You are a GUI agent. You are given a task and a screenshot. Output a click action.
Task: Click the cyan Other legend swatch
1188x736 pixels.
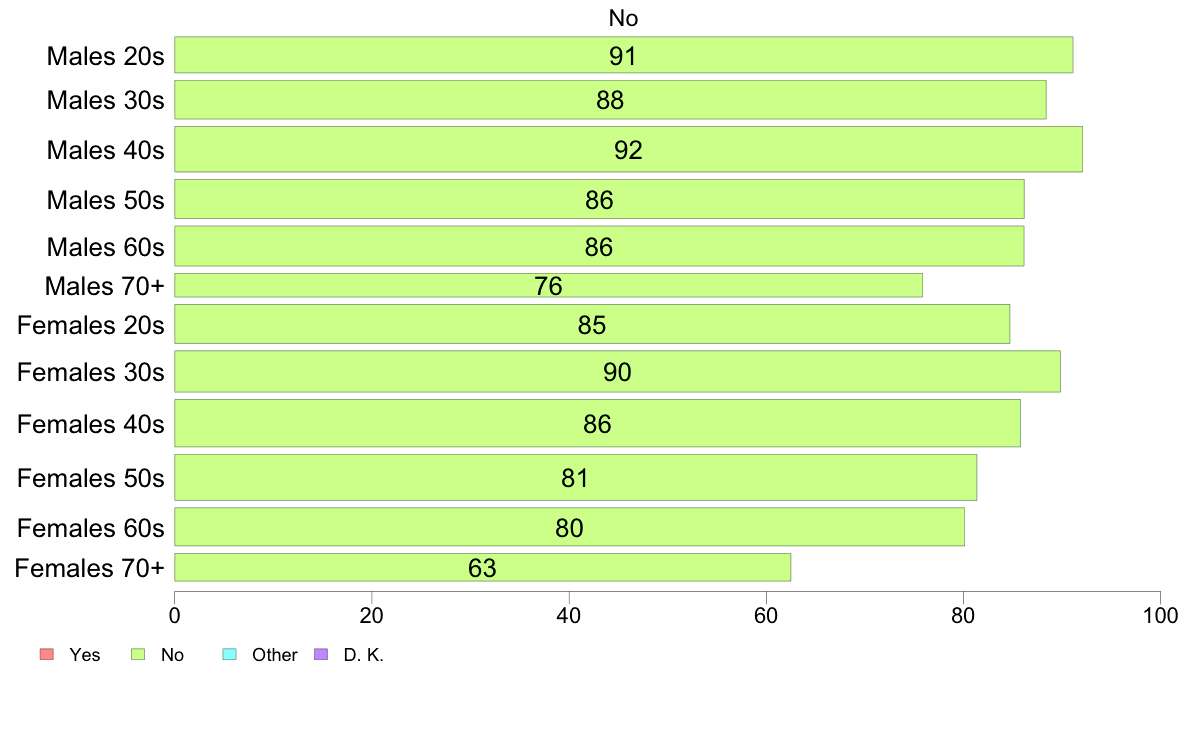230,654
